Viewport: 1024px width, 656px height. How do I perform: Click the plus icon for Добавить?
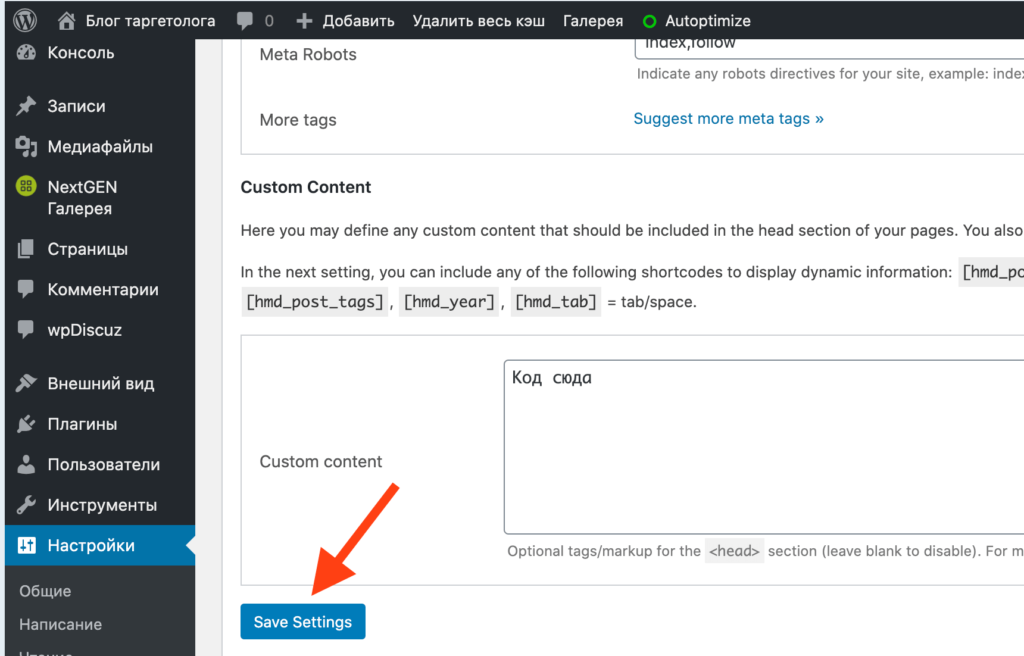point(305,21)
